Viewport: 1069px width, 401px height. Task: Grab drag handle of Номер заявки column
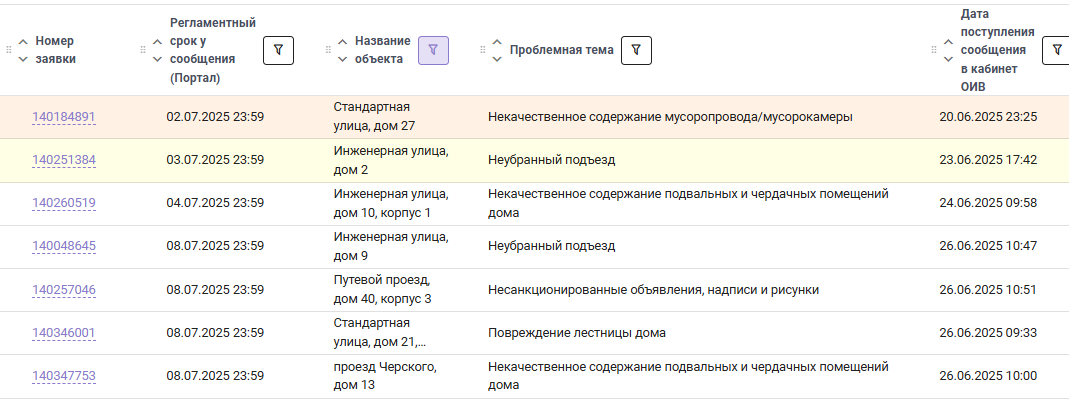click(9, 50)
